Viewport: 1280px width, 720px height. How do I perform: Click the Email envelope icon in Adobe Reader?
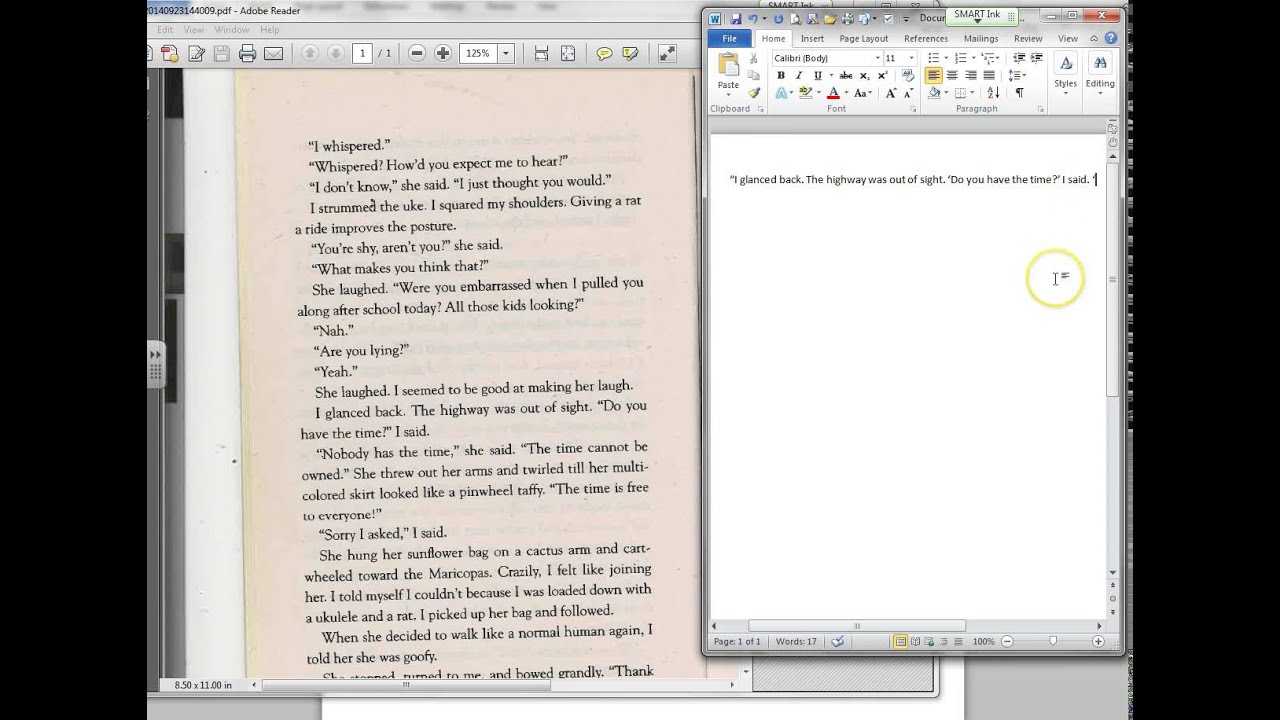(x=273, y=53)
